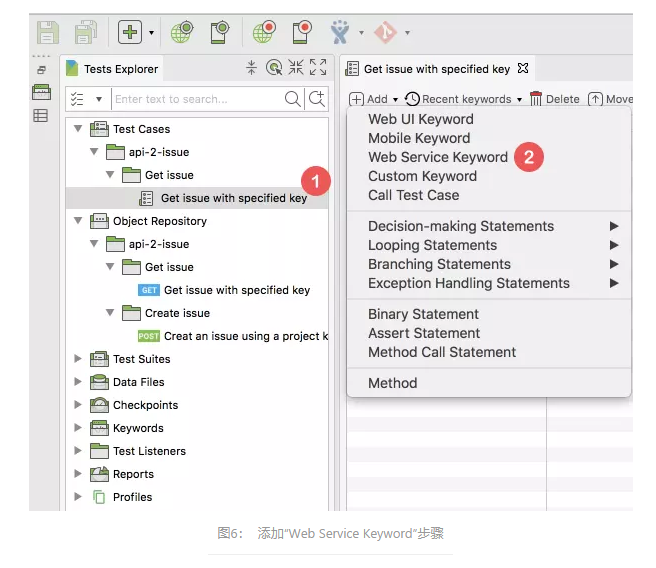
Task: Close the Get issue with specified key tab
Action: 523,68
